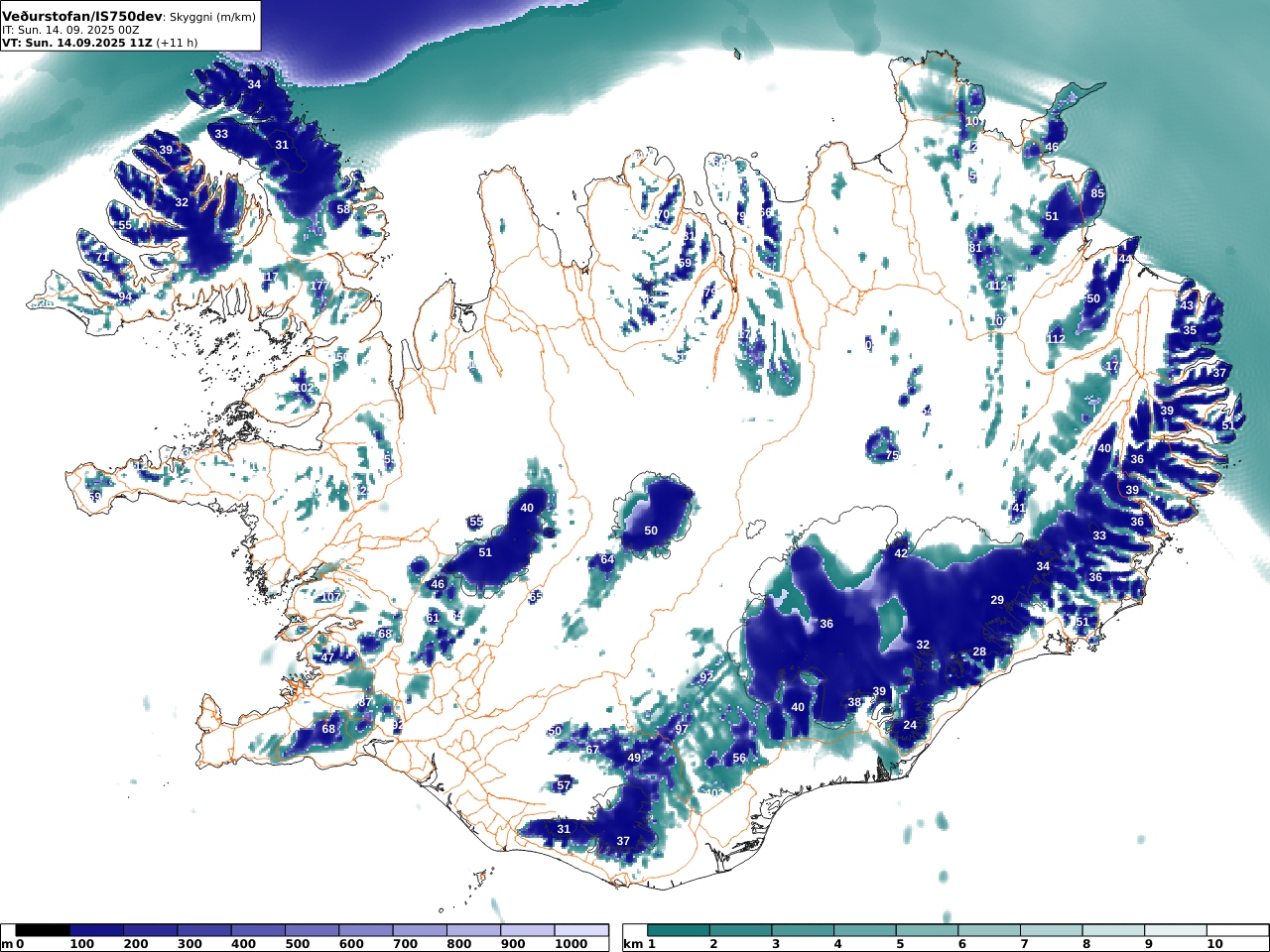Viewport: 1270px width, 952px height.
Task: Click the '(+11 h)' forecast offset text
Action: point(179,43)
